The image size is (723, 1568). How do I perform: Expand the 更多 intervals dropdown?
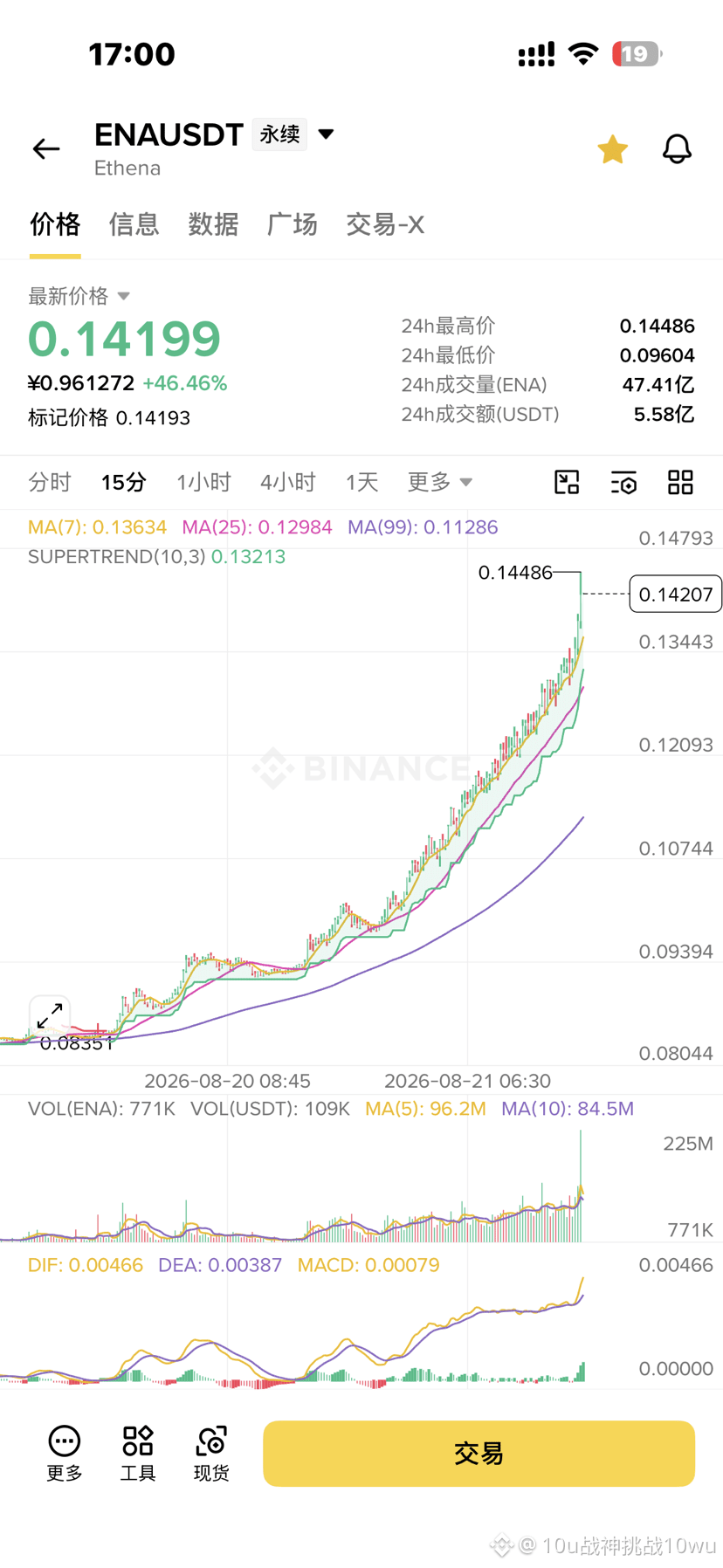pyautogui.click(x=439, y=482)
